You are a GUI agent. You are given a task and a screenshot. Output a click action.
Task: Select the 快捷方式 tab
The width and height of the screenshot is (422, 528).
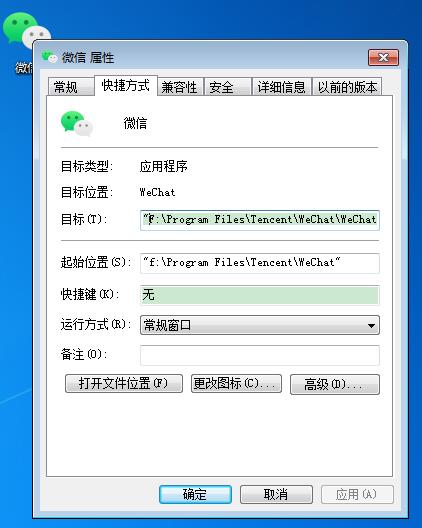pos(126,86)
